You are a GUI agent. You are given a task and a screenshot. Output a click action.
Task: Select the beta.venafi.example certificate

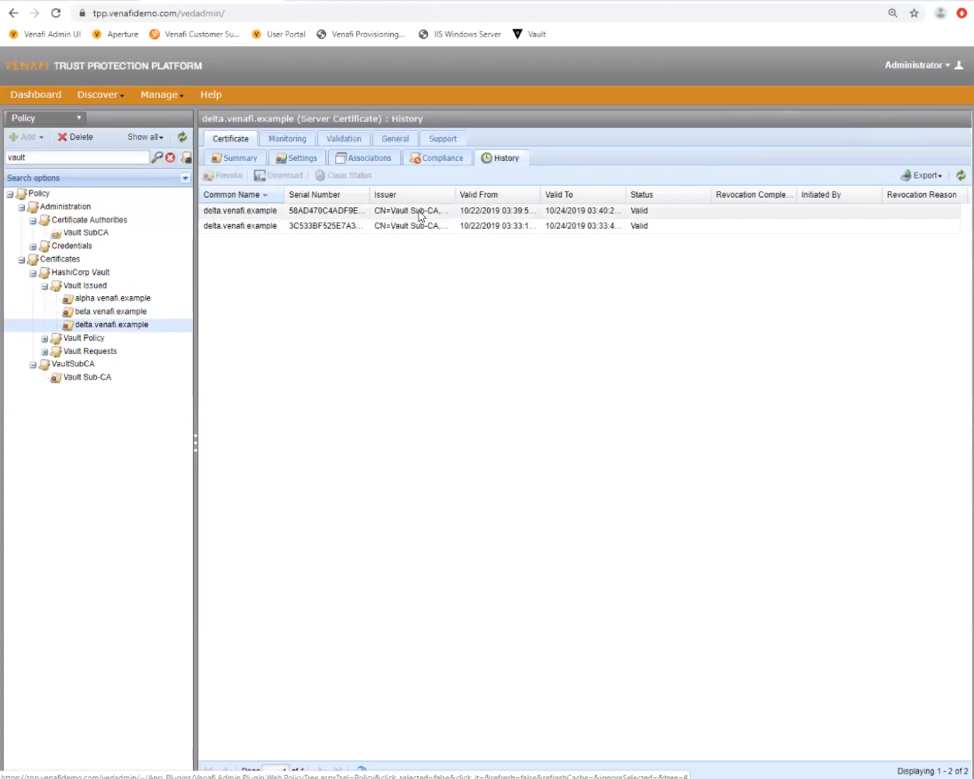(111, 311)
